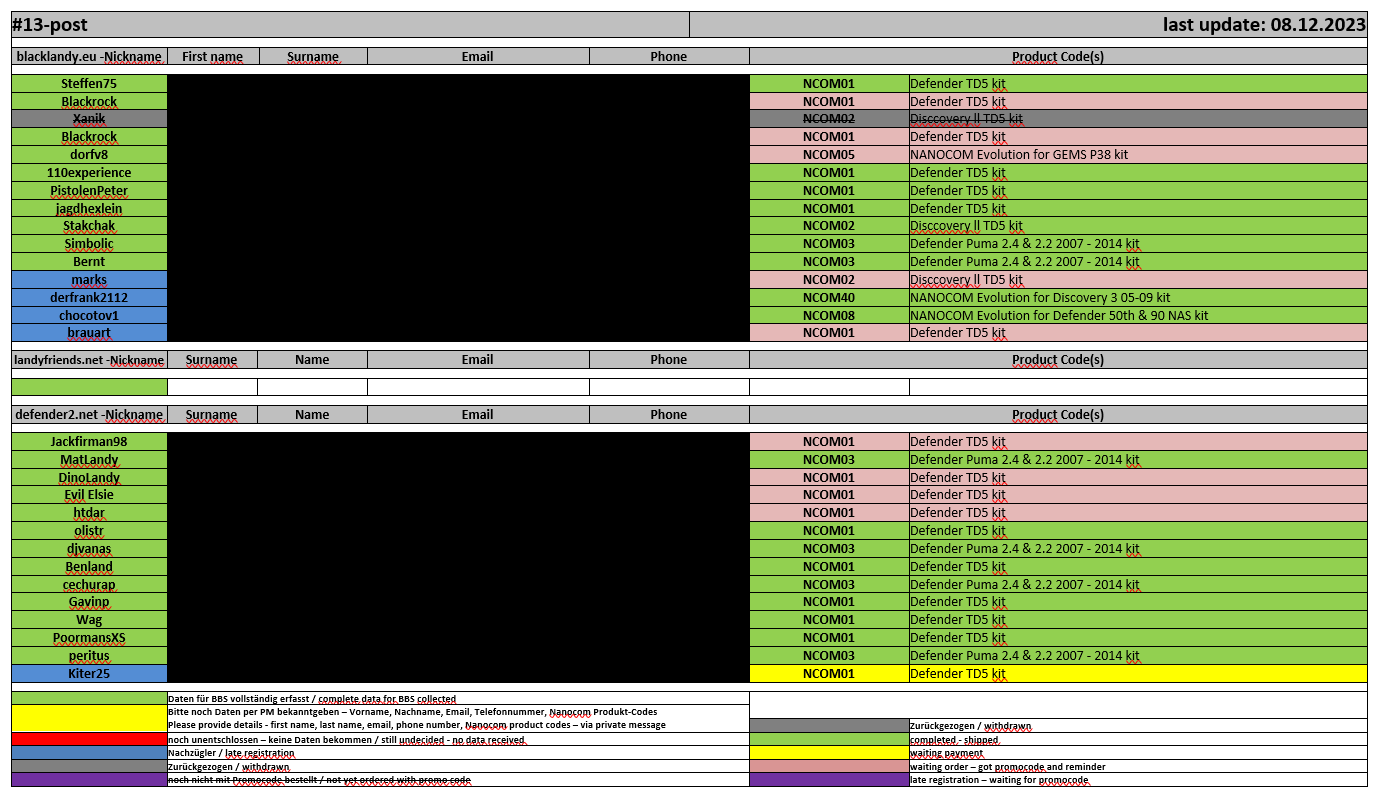Click the dorfv8 nickname cell
1383x797 pixels.
point(89,155)
